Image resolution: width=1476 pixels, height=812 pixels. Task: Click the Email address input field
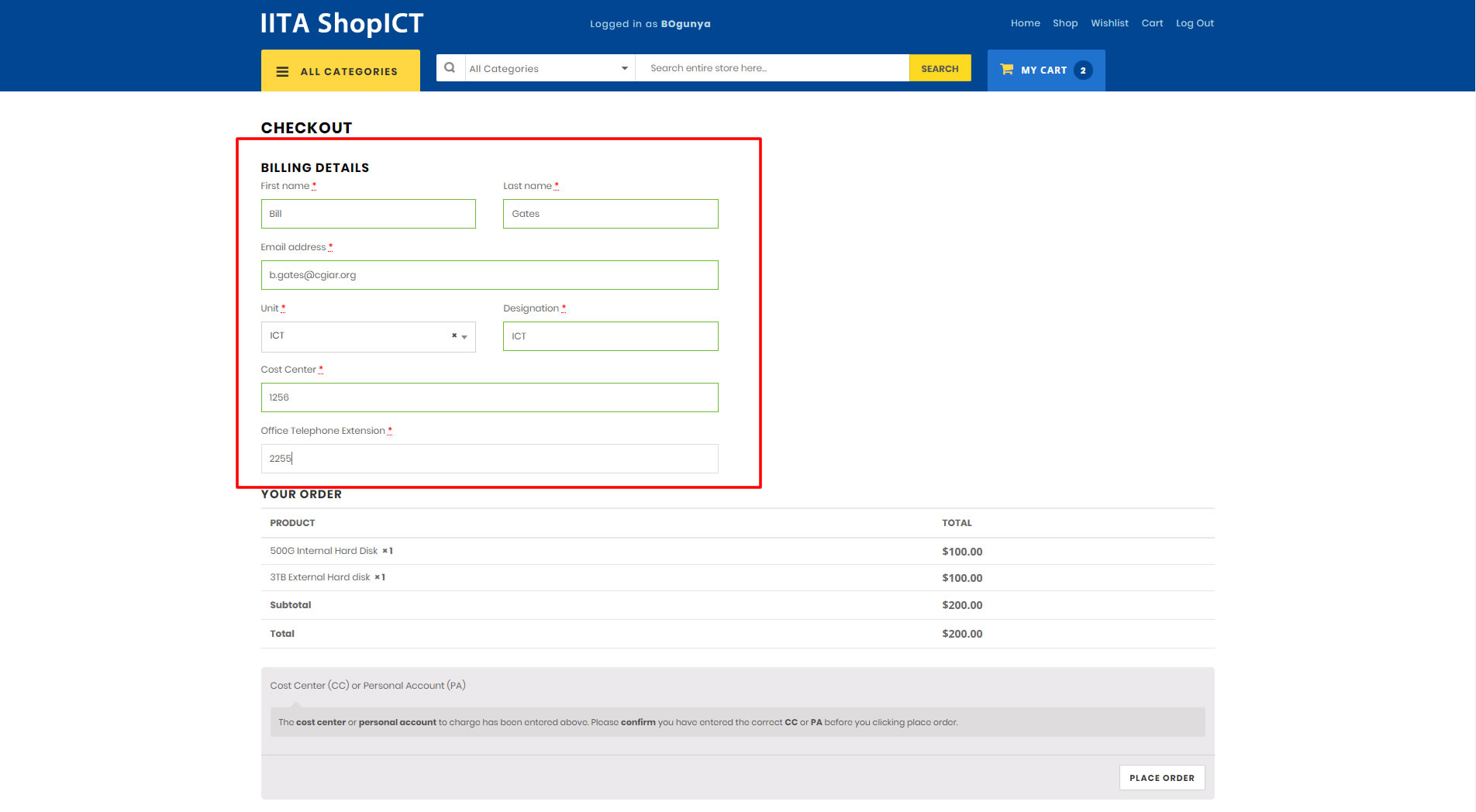(489, 275)
